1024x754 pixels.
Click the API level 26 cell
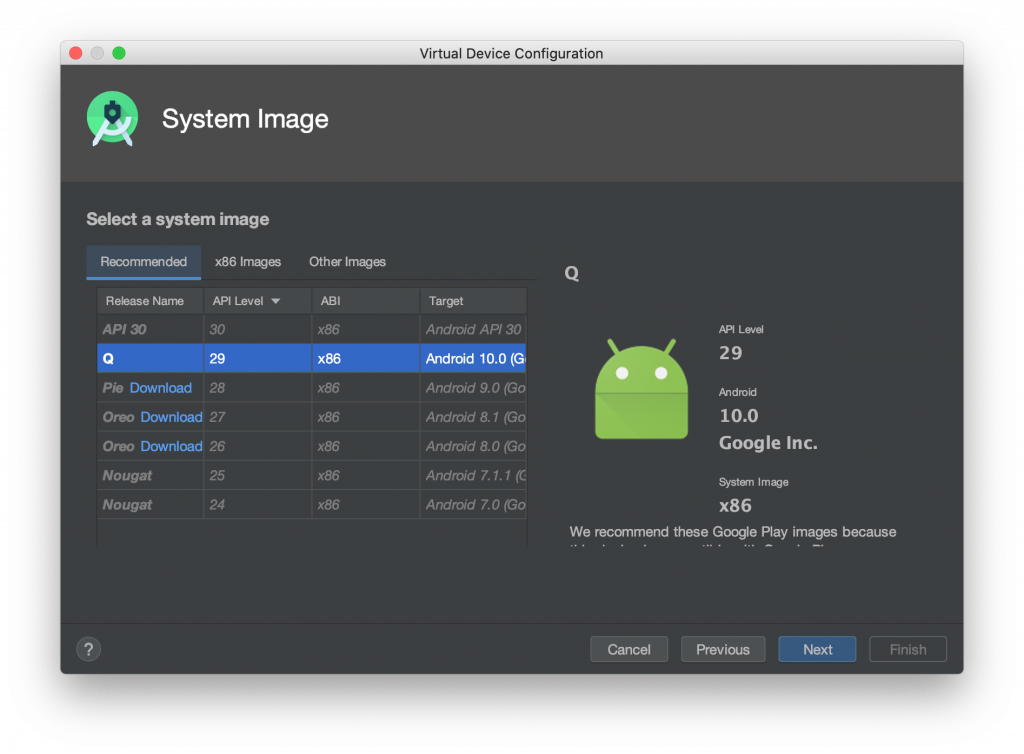258,447
